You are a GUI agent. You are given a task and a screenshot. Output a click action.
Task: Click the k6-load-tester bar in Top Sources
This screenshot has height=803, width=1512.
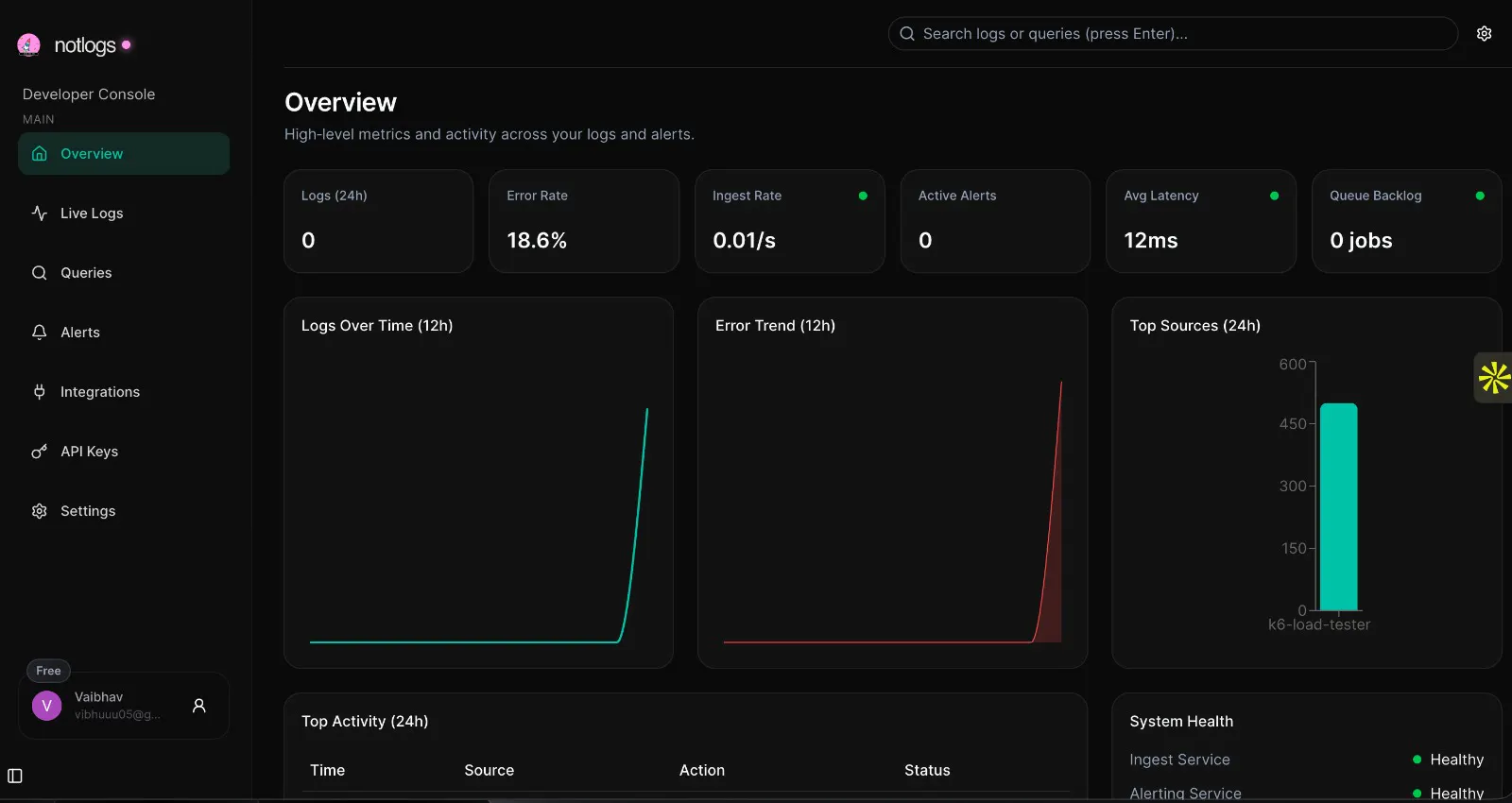tap(1338, 507)
